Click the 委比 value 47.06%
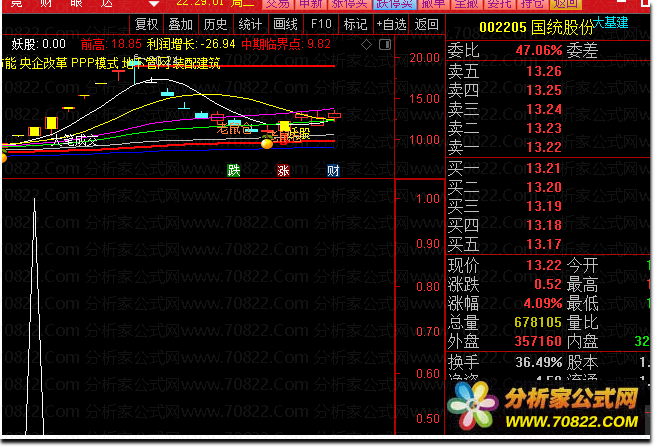The width and height of the screenshot is (656, 447). [539, 51]
